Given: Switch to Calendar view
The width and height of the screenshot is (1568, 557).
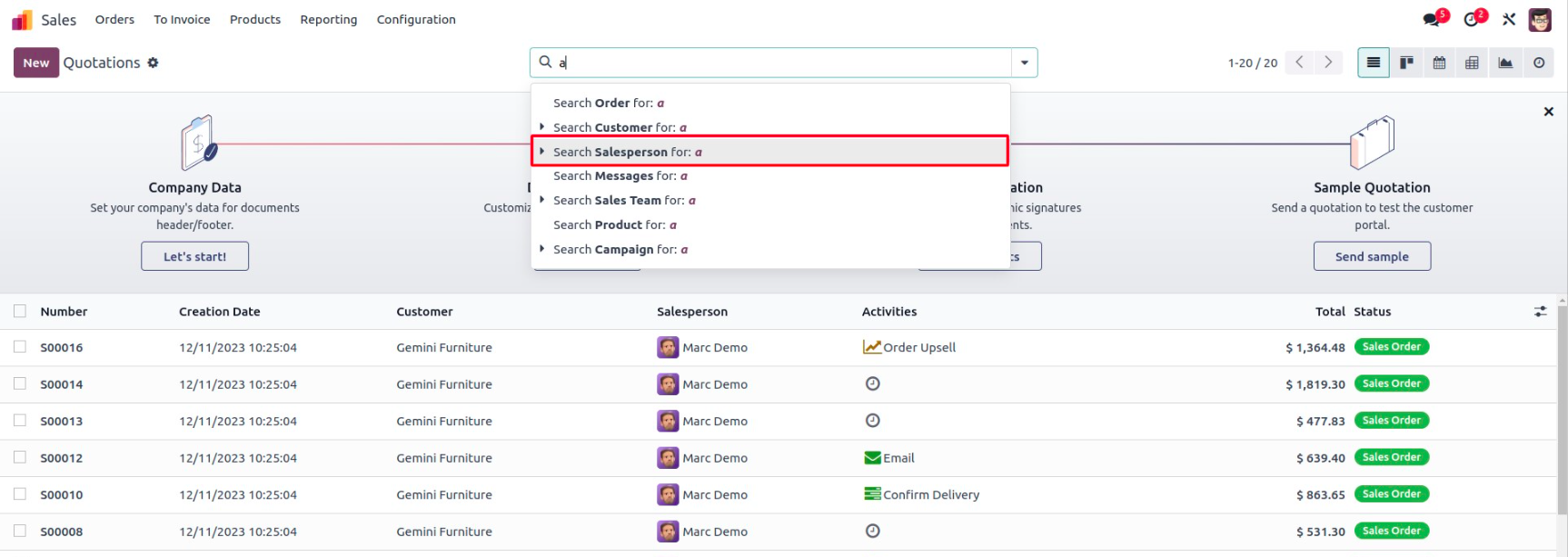Looking at the screenshot, I should coord(1439,63).
